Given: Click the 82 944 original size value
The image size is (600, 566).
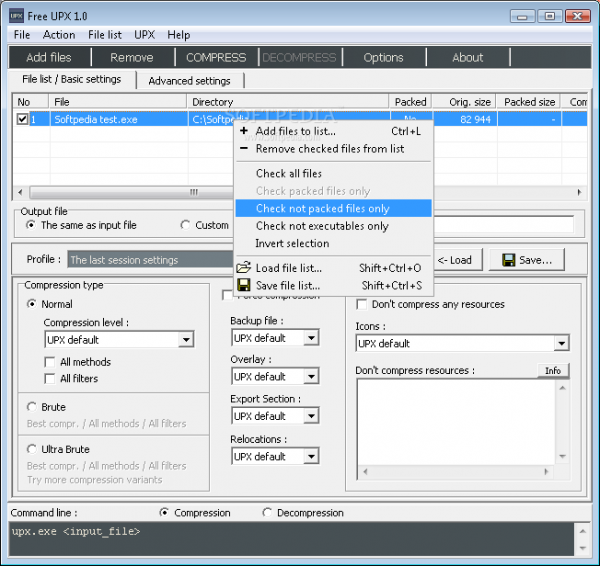Looking at the screenshot, I should 475,119.
